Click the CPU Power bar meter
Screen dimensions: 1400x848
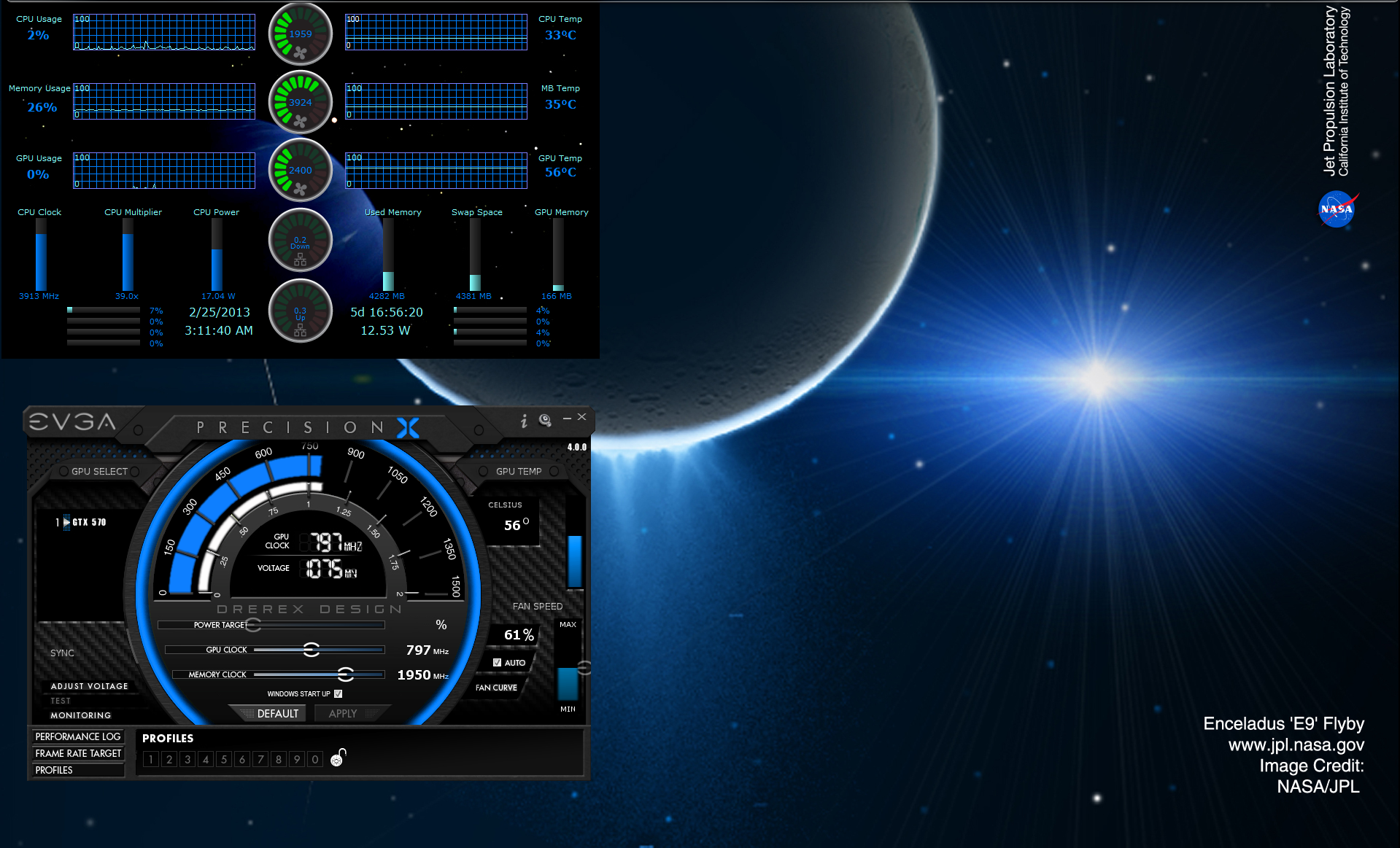coord(217,254)
